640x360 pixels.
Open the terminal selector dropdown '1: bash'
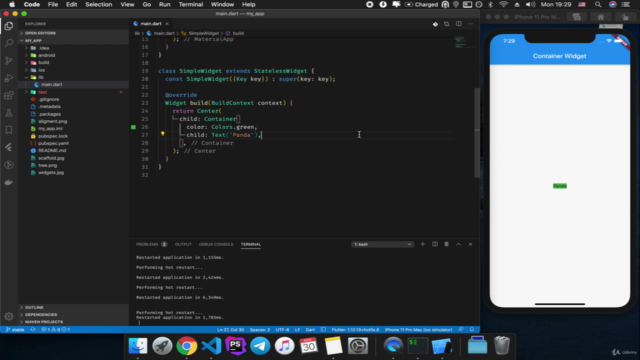pyautogui.click(x=382, y=244)
